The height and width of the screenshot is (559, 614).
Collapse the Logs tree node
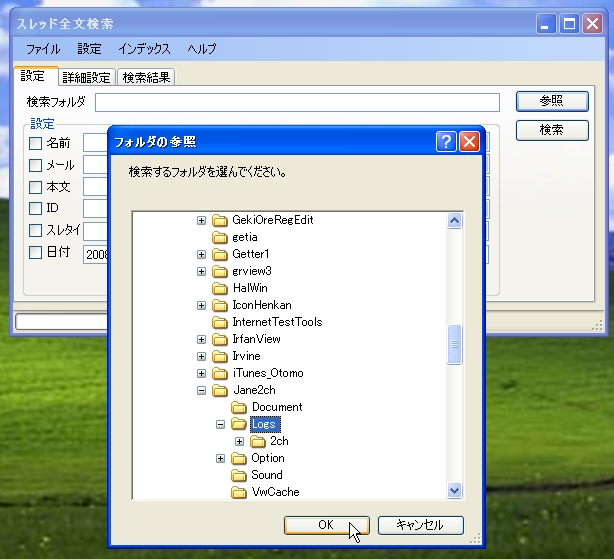click(x=220, y=424)
